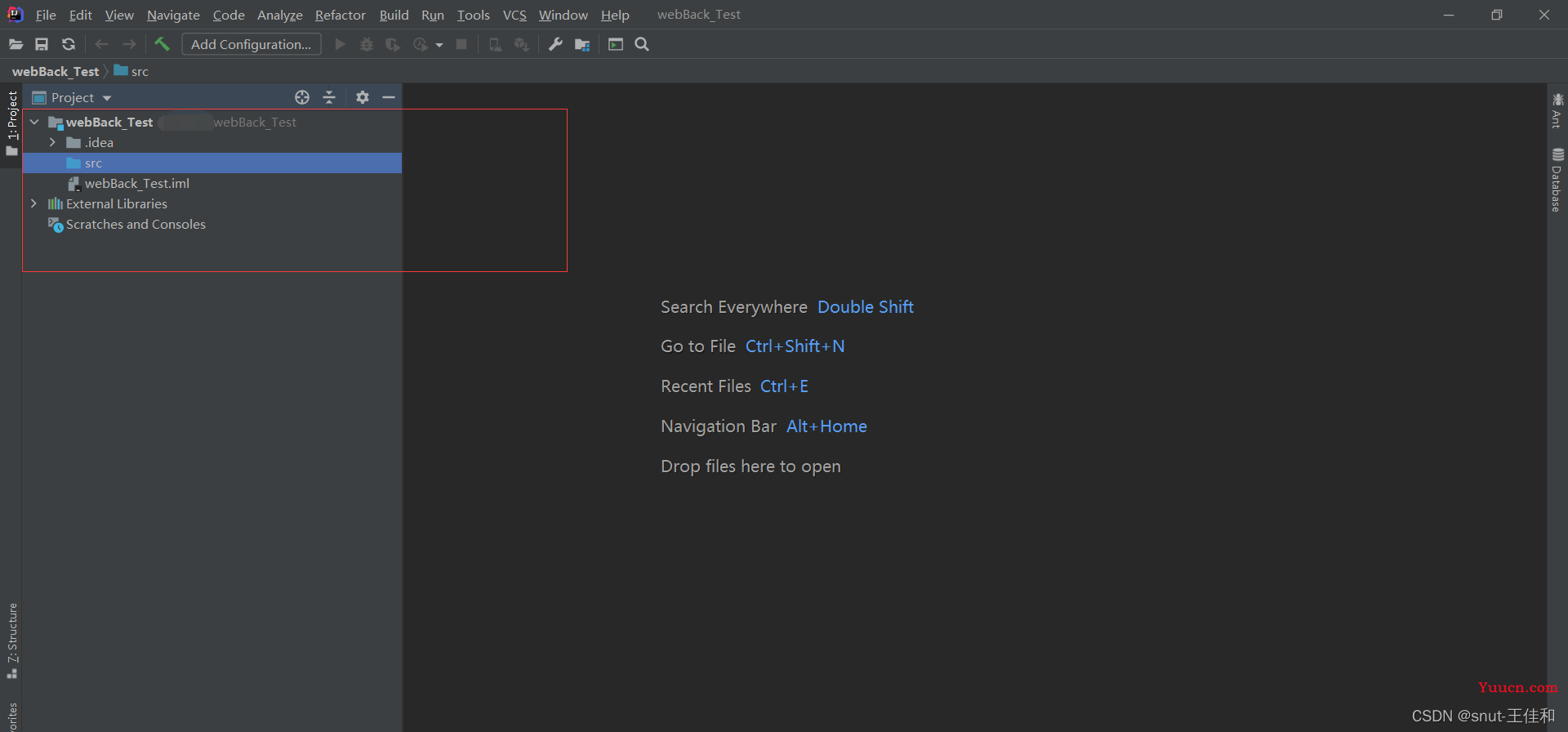Open the Ant tool window tab
1568x732 pixels.
tap(1557, 110)
